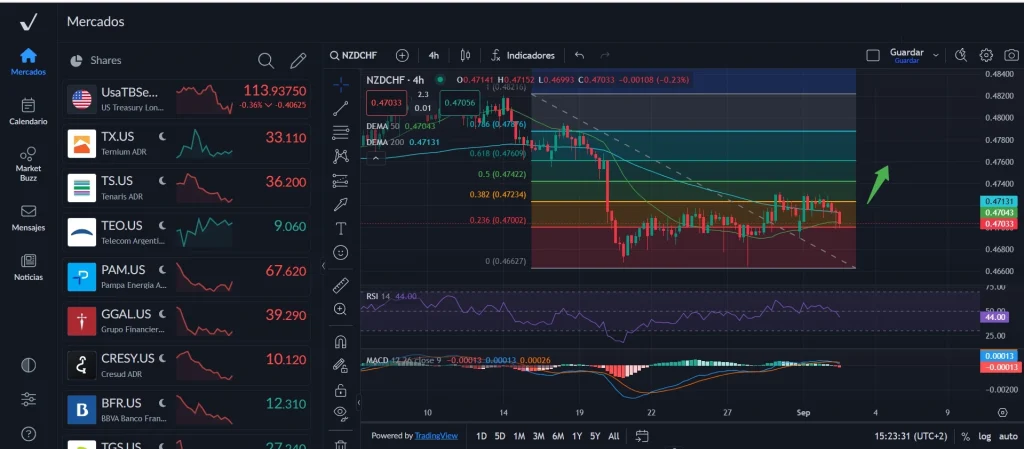
Task: Open the 4h timeframe dropdown
Action: 434,55
